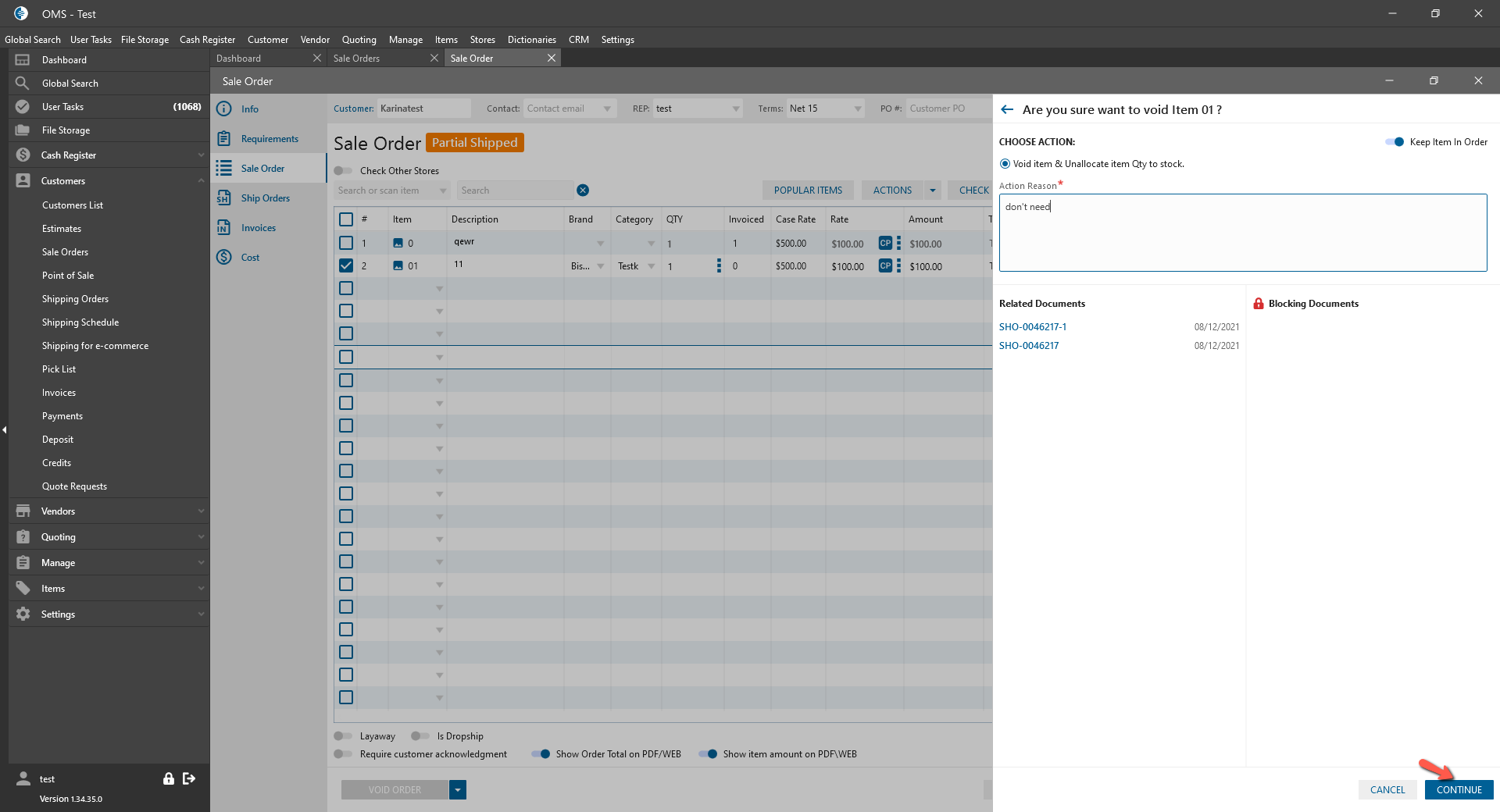Image resolution: width=1500 pixels, height=812 pixels.
Task: Click the logout icon in sidebar footer
Action: (189, 778)
